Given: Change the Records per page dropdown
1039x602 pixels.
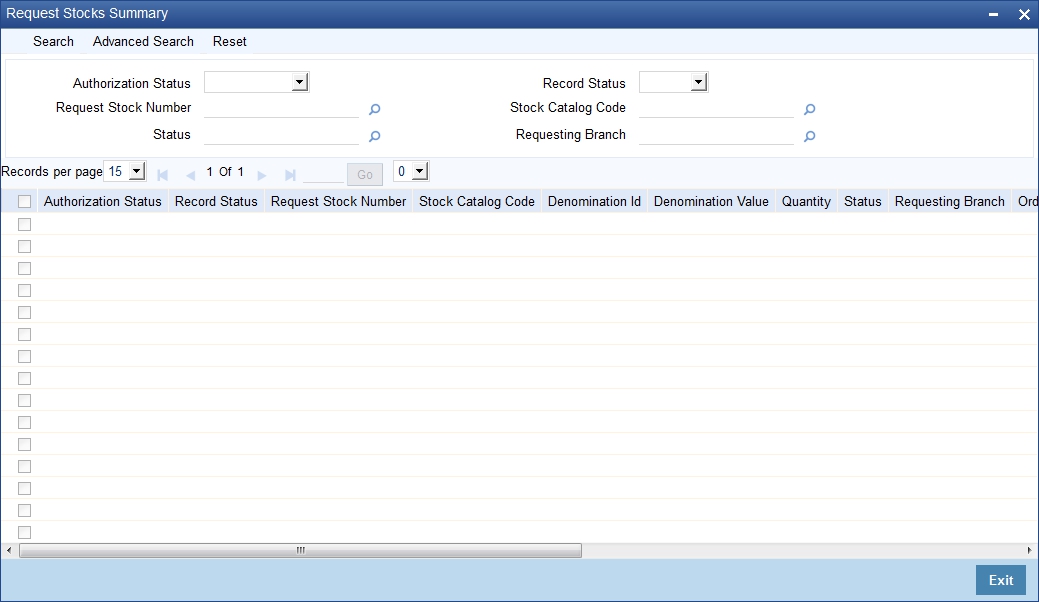Looking at the screenshot, I should pos(125,172).
